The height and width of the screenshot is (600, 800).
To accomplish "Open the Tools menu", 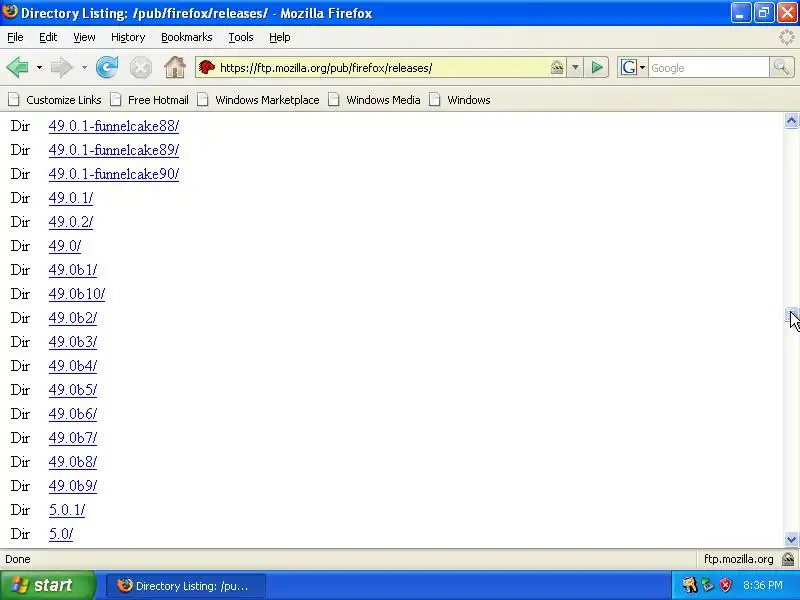I will pyautogui.click(x=241, y=37).
